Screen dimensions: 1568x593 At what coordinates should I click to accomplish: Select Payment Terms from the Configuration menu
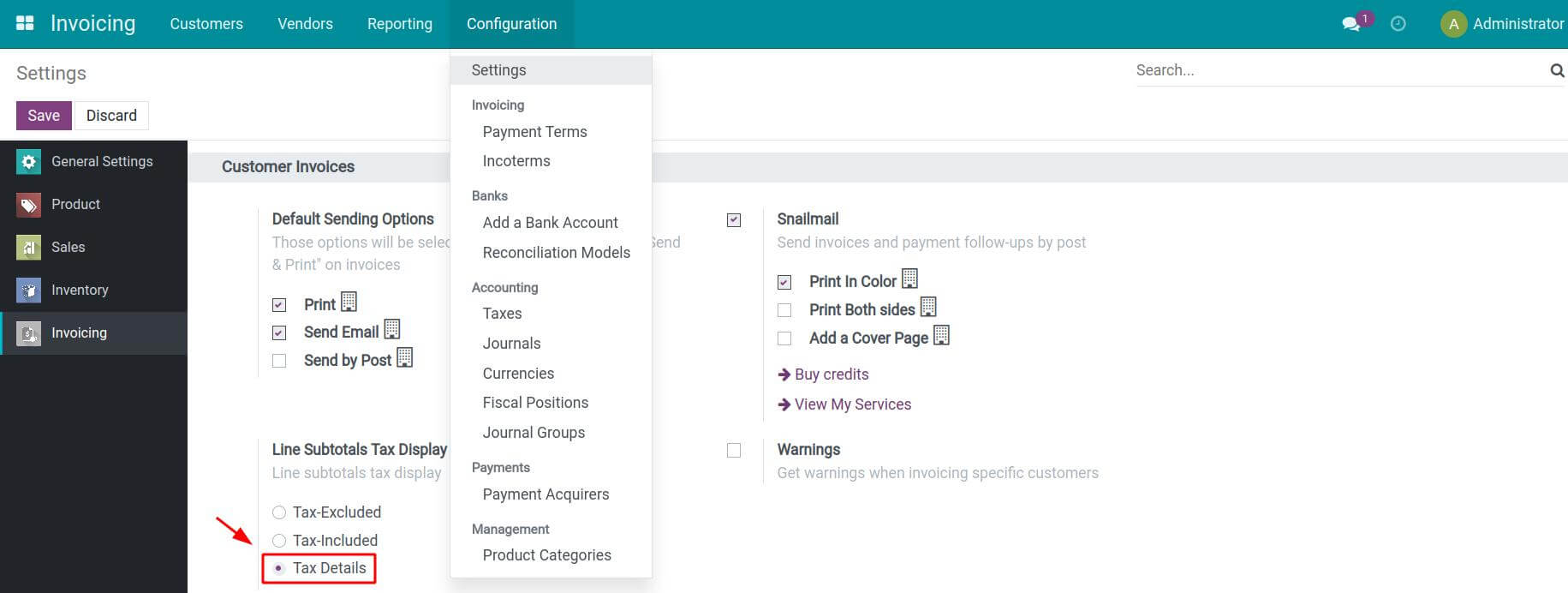[534, 131]
